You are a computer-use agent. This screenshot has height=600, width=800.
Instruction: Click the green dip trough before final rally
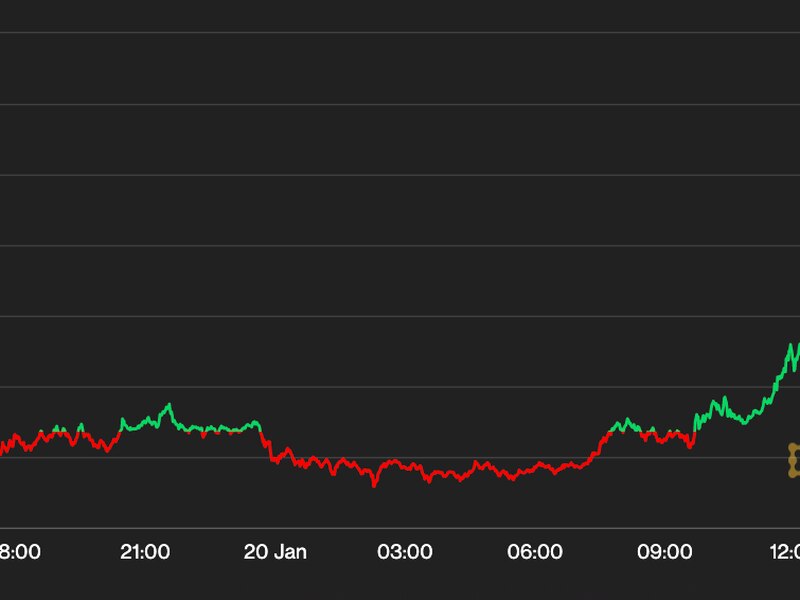[745, 422]
